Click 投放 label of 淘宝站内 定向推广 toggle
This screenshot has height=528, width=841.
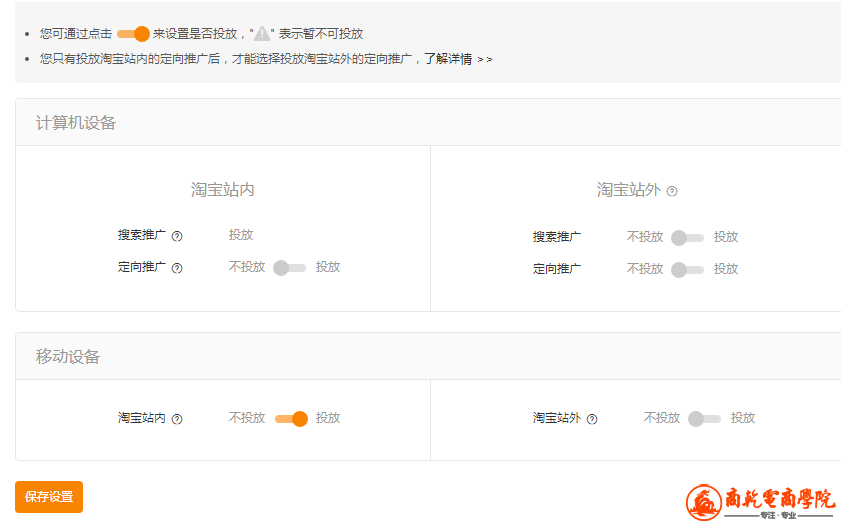[328, 267]
